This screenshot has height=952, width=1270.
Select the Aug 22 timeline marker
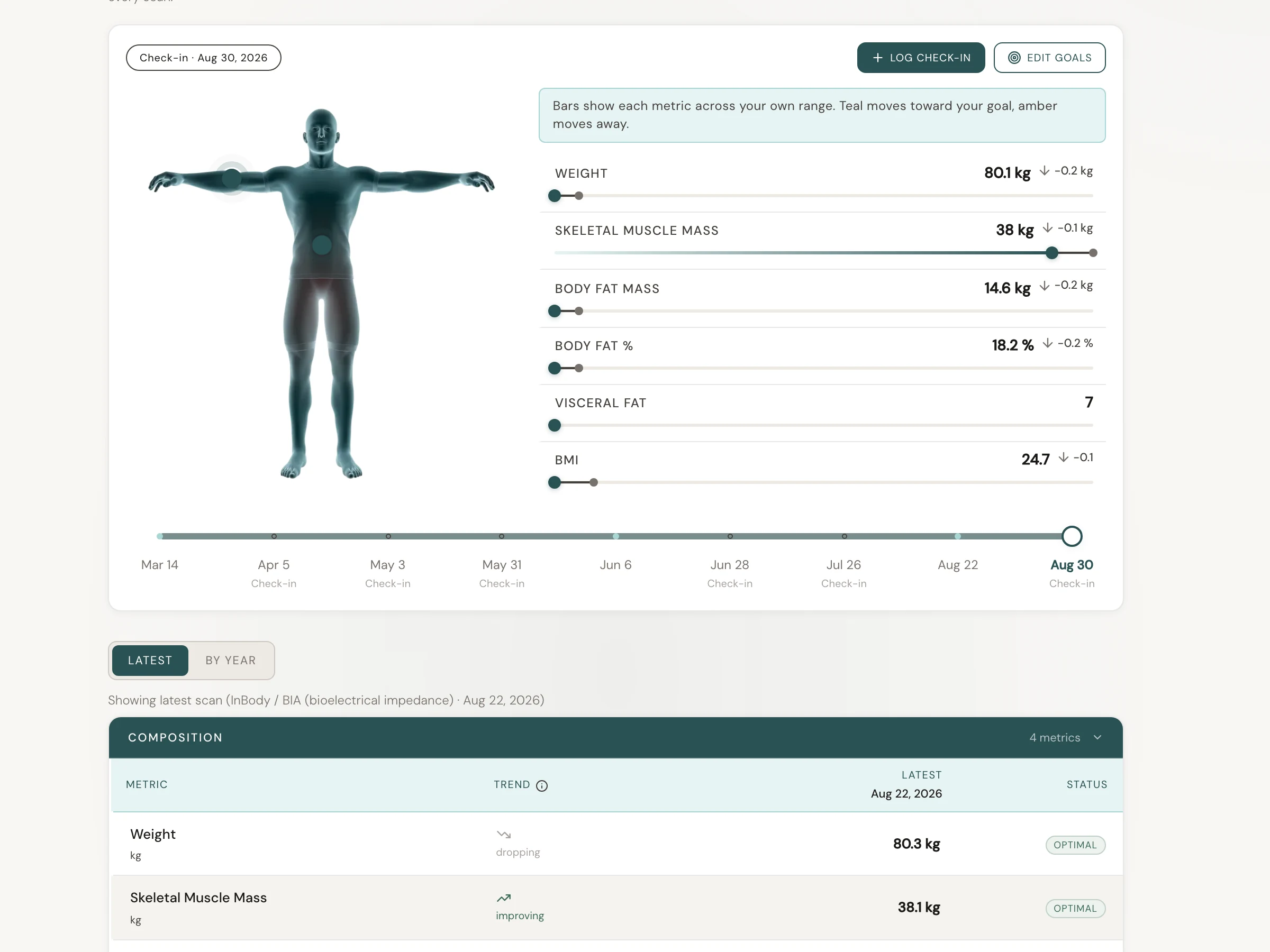957,536
